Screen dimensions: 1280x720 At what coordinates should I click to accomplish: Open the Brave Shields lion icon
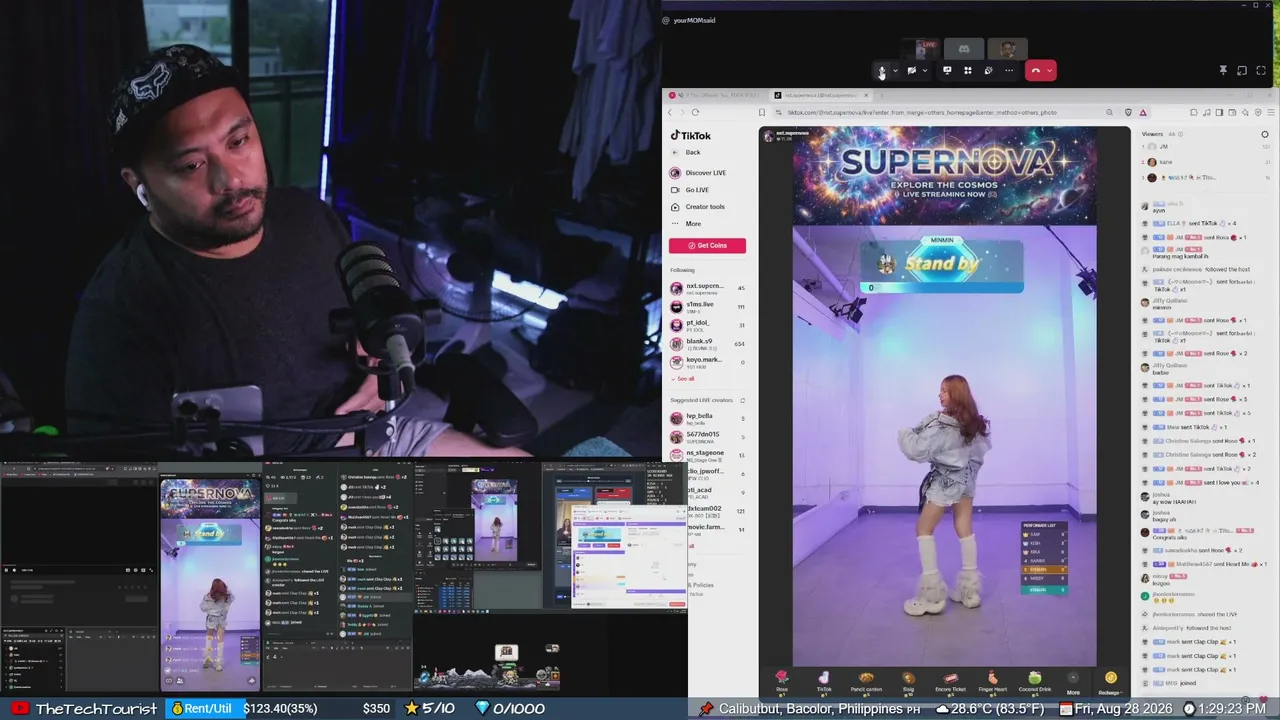tap(1128, 112)
